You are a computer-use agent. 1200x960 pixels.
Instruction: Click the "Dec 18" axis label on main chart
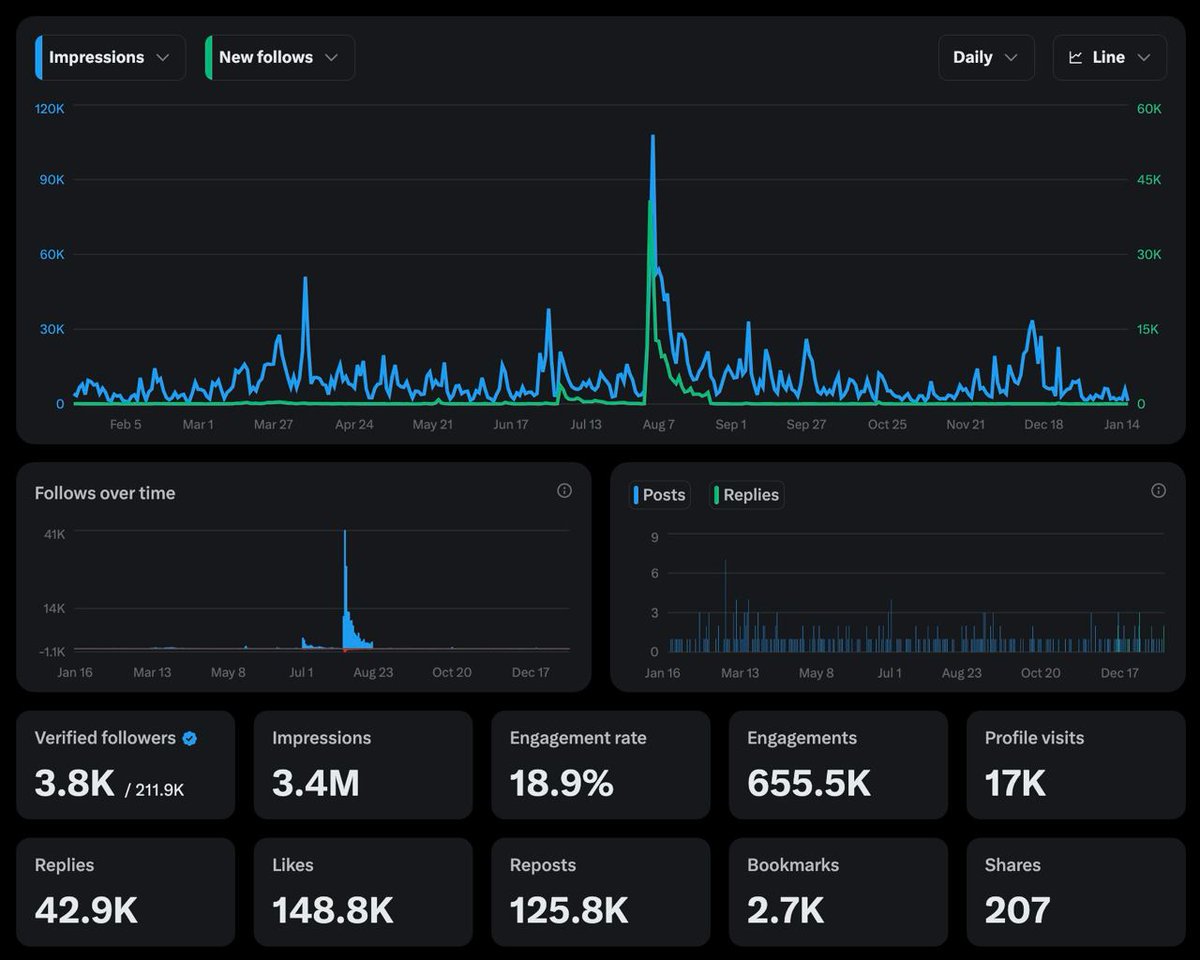pyautogui.click(x=1043, y=424)
